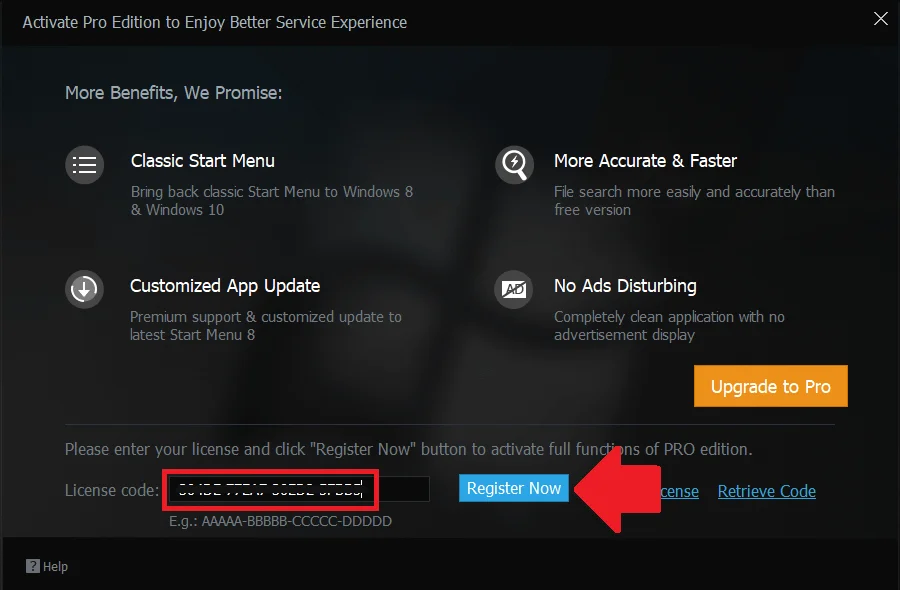The width and height of the screenshot is (900, 590).
Task: Click the "No Ads Disturbing" heading
Action: (x=625, y=286)
